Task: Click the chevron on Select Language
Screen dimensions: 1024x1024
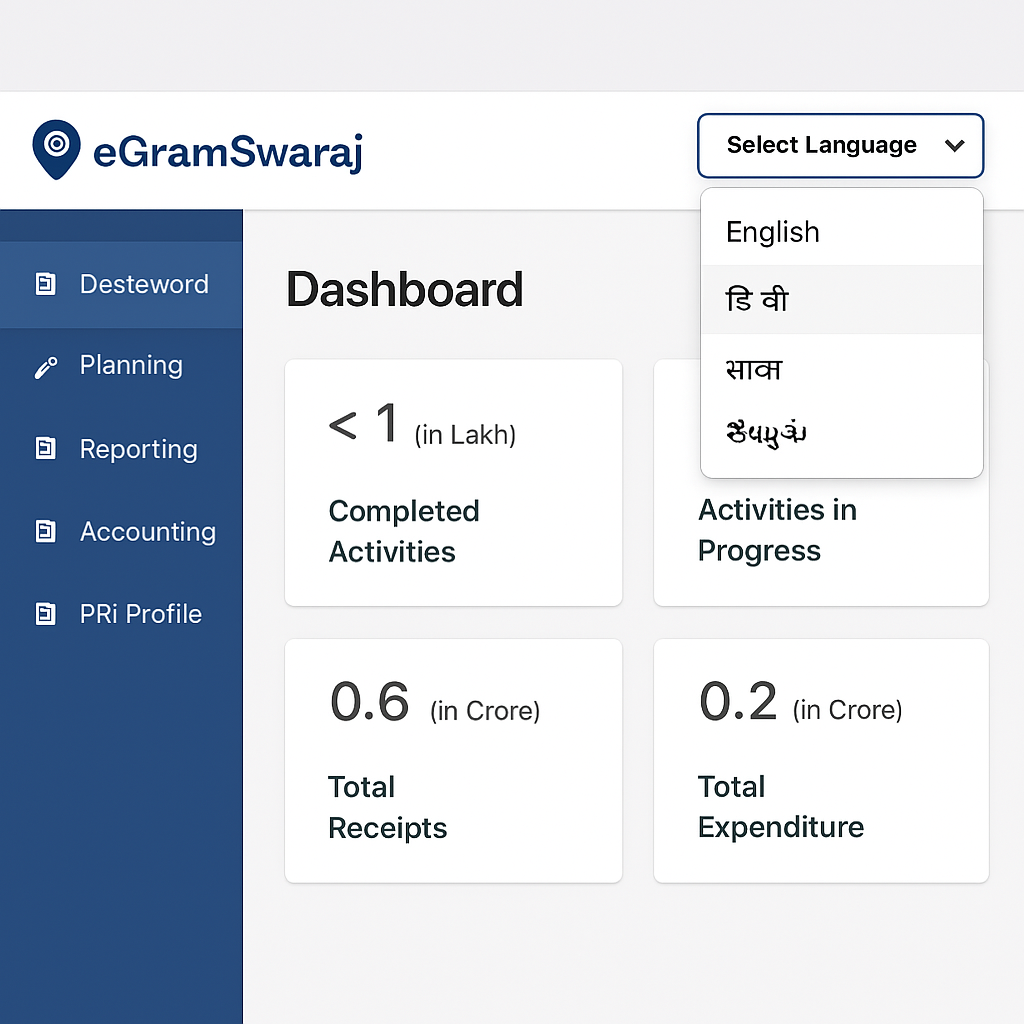Action: point(954,145)
